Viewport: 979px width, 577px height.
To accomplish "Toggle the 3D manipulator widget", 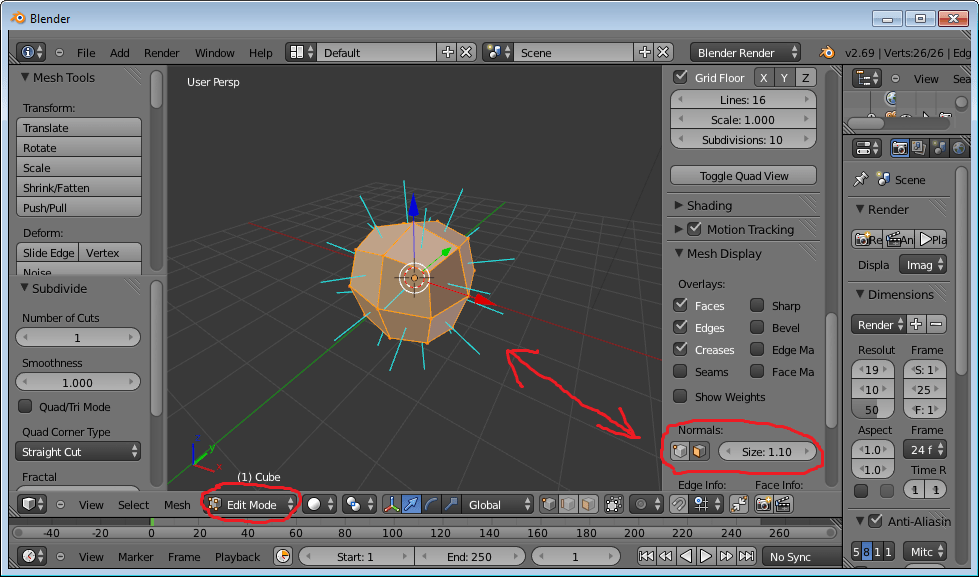I will click(391, 505).
